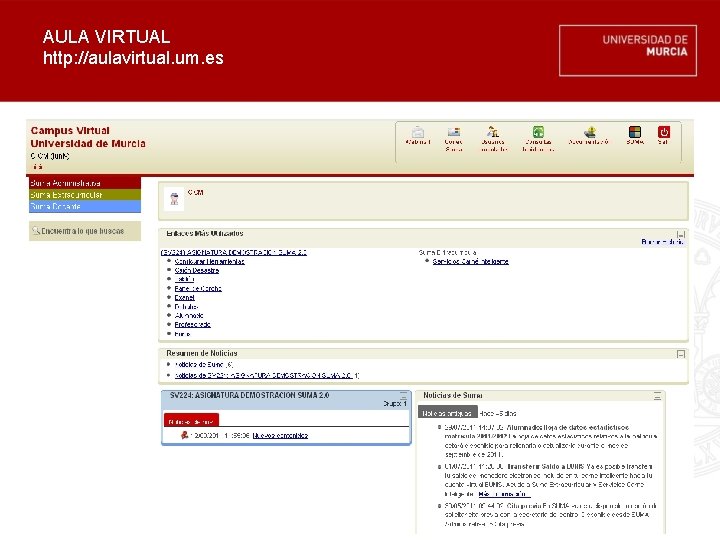Open the Configurar Herramientas link
The width and height of the screenshot is (720, 540).
209,261
